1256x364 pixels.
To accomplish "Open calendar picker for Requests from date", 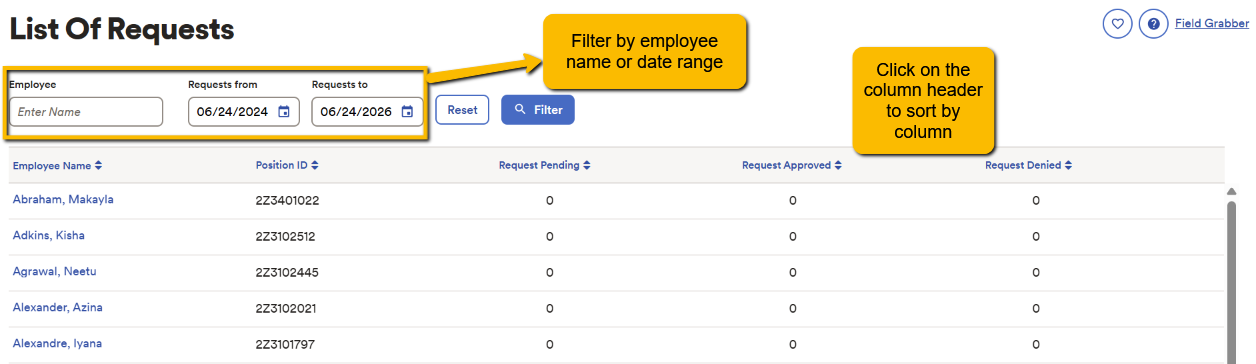I will pos(283,112).
